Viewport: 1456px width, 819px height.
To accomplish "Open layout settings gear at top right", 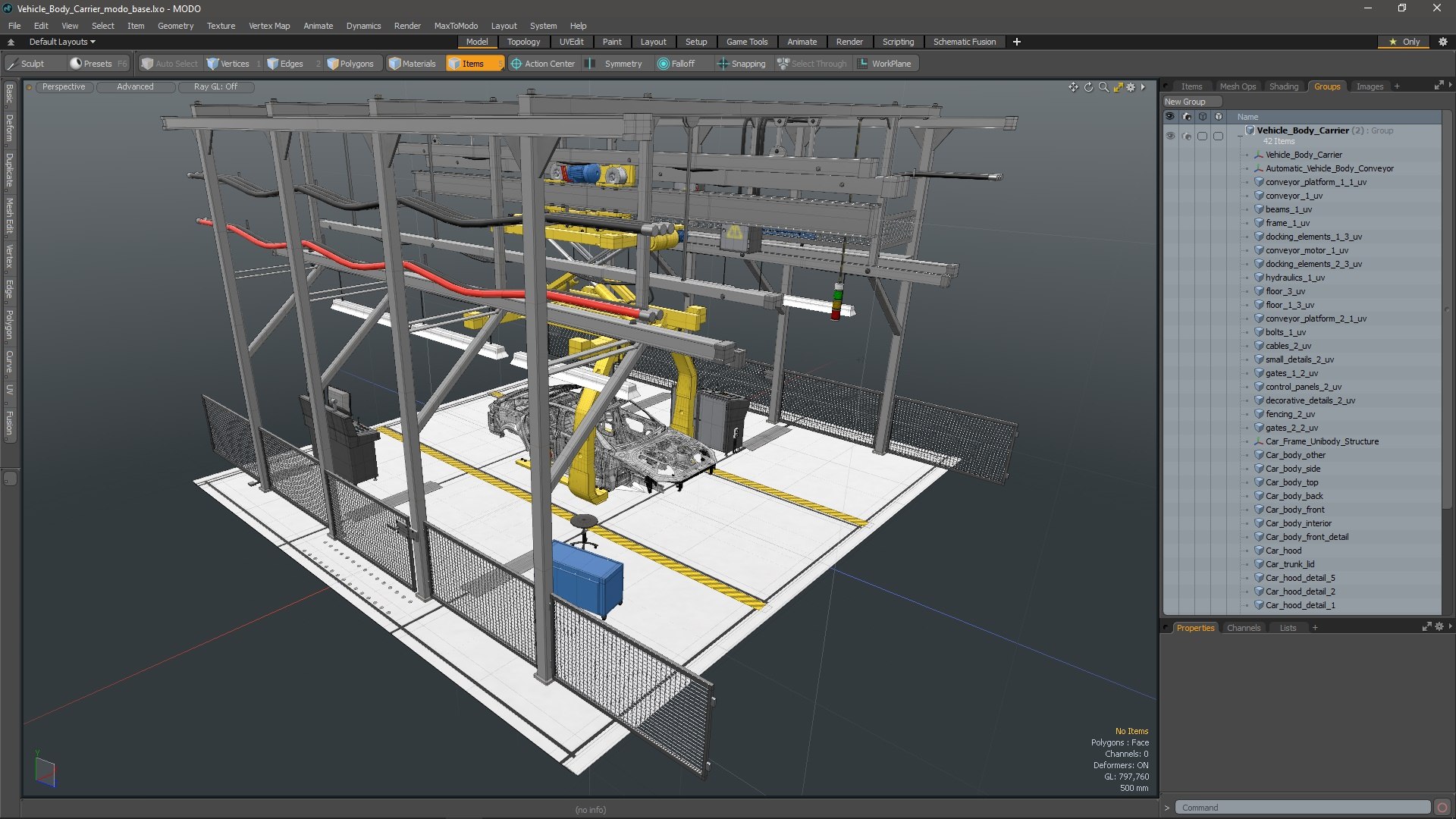I will [x=1442, y=42].
